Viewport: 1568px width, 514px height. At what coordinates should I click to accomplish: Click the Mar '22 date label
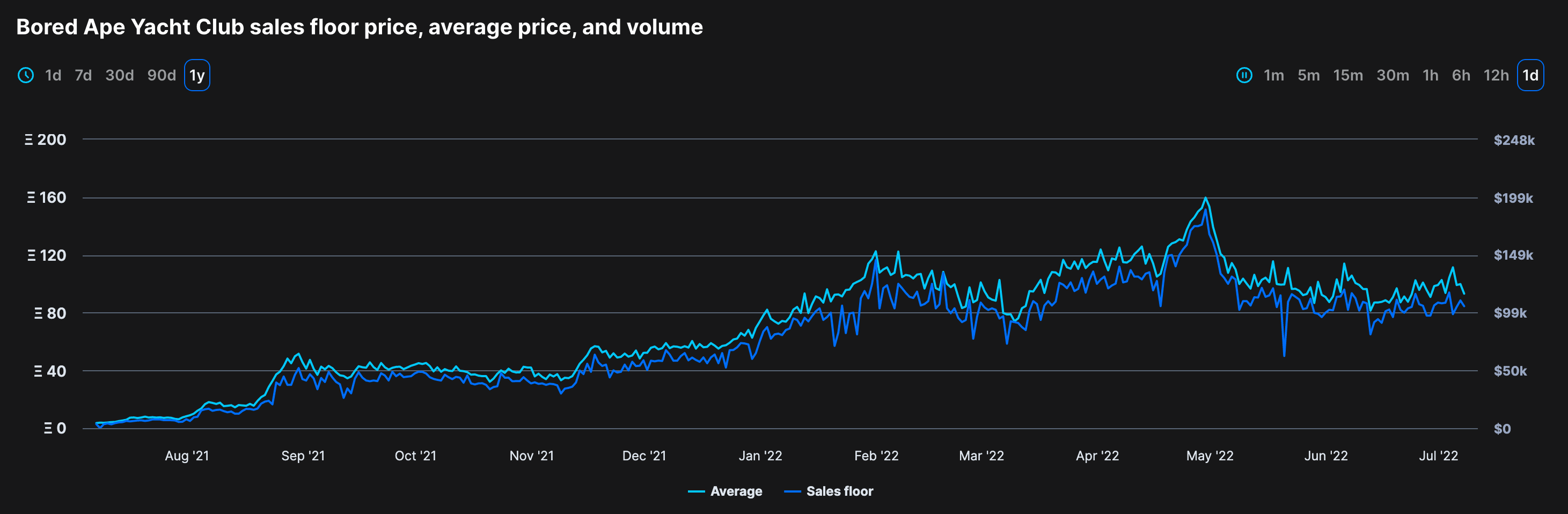pyautogui.click(x=981, y=456)
